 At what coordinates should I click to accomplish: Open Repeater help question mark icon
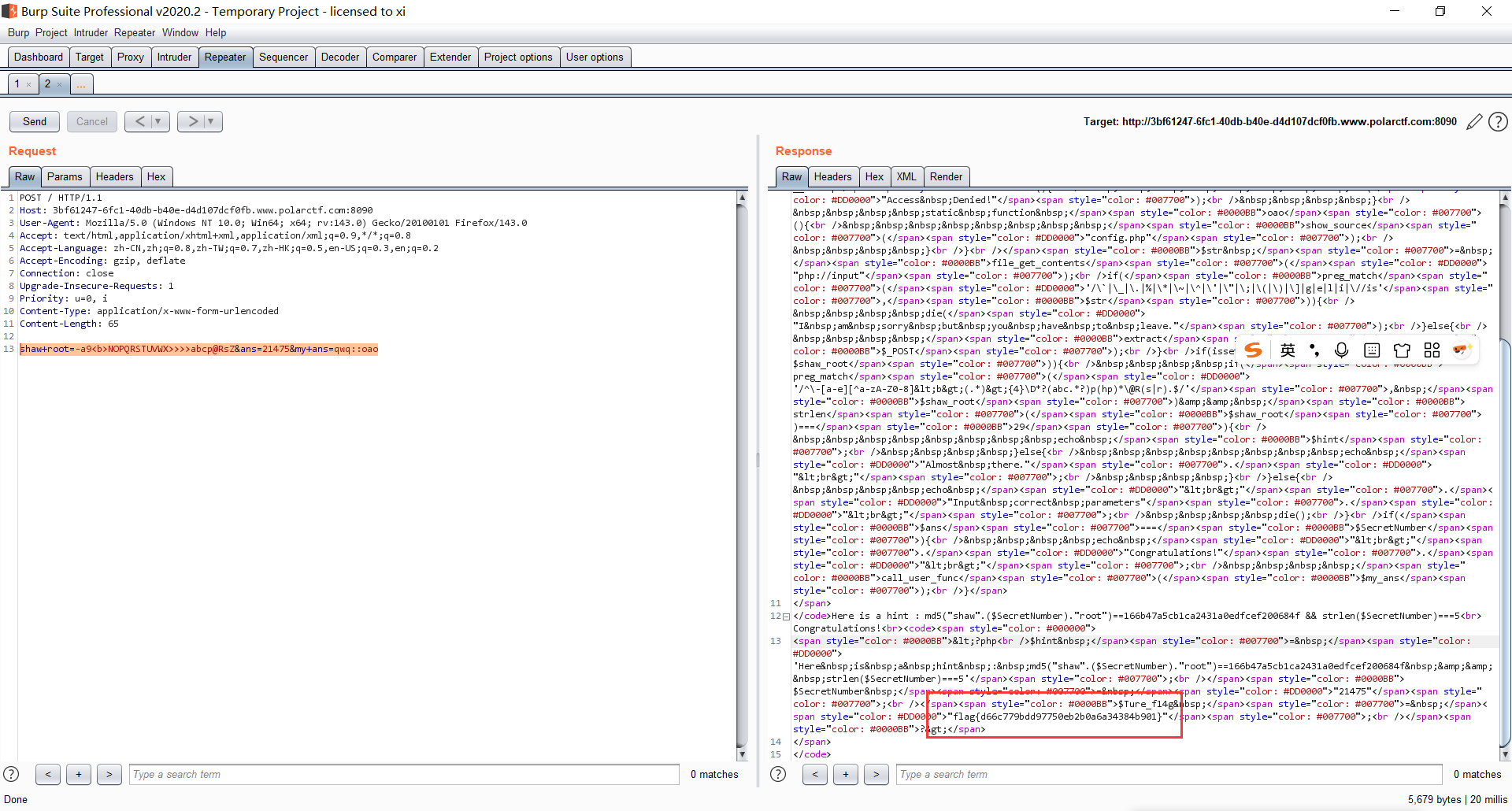(x=1499, y=122)
